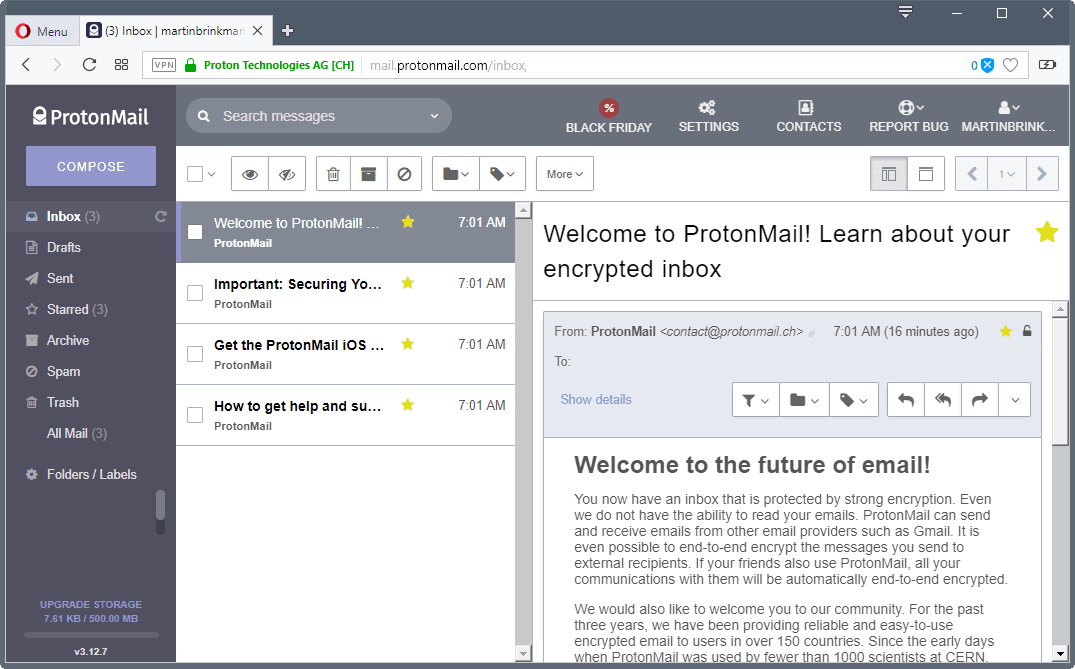Check the Important: Securing message checkbox
The height and width of the screenshot is (669, 1075).
tap(195, 293)
